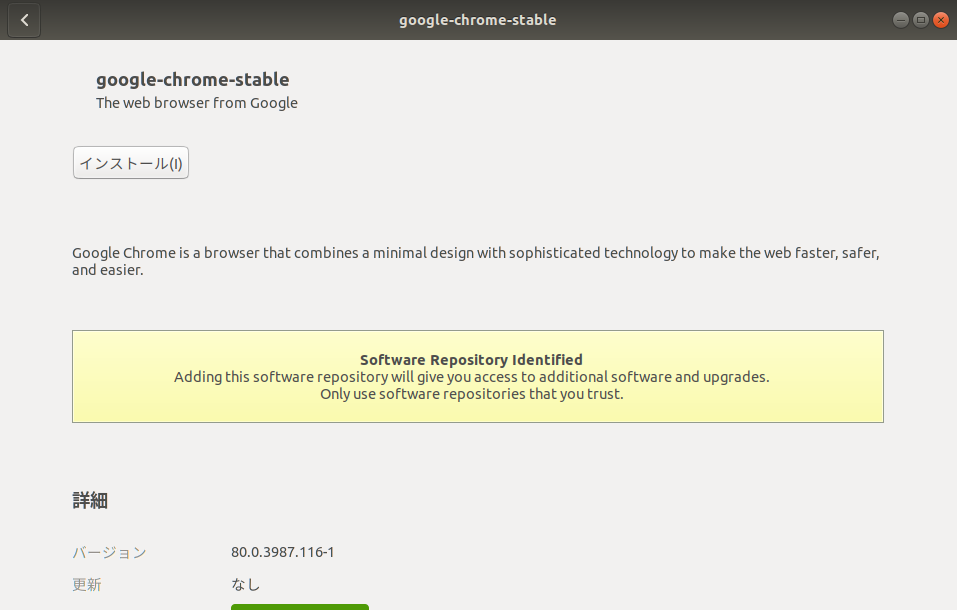Viewport: 957px width, 610px height.
Task: Maximize the software window
Action: coord(921,20)
